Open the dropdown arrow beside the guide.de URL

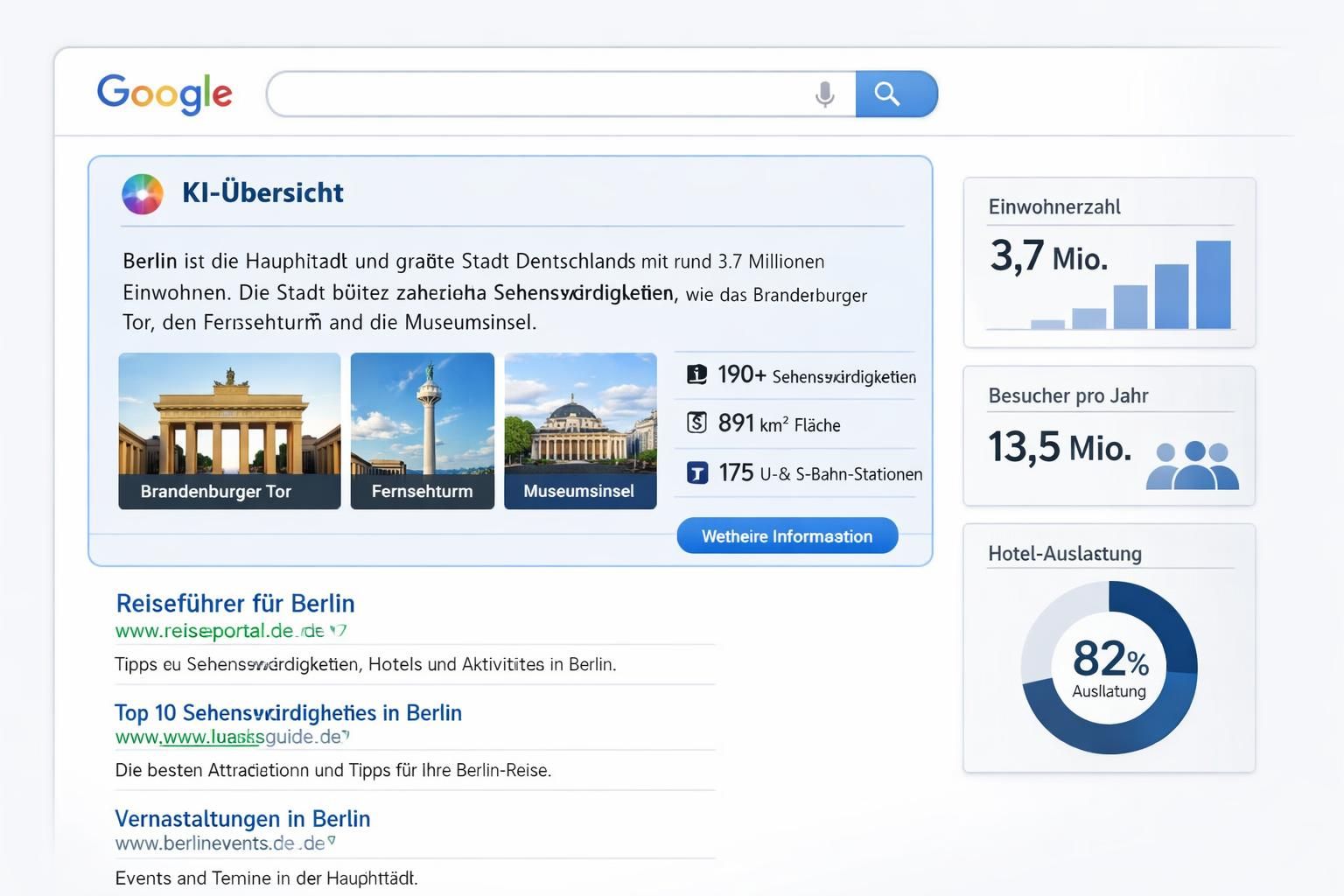[x=346, y=736]
